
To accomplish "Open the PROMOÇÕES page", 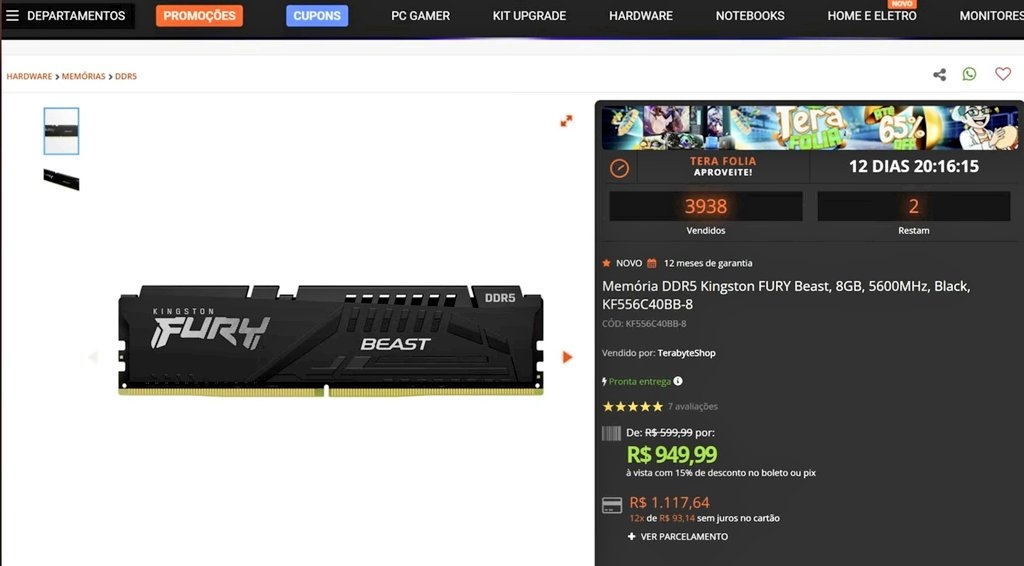I will 199,16.
